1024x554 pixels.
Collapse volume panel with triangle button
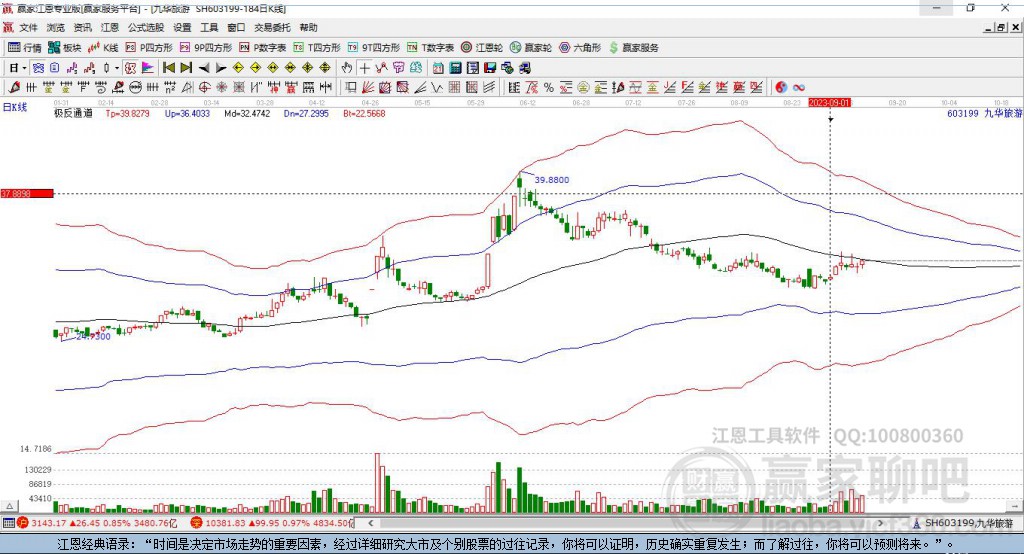tap(9, 506)
